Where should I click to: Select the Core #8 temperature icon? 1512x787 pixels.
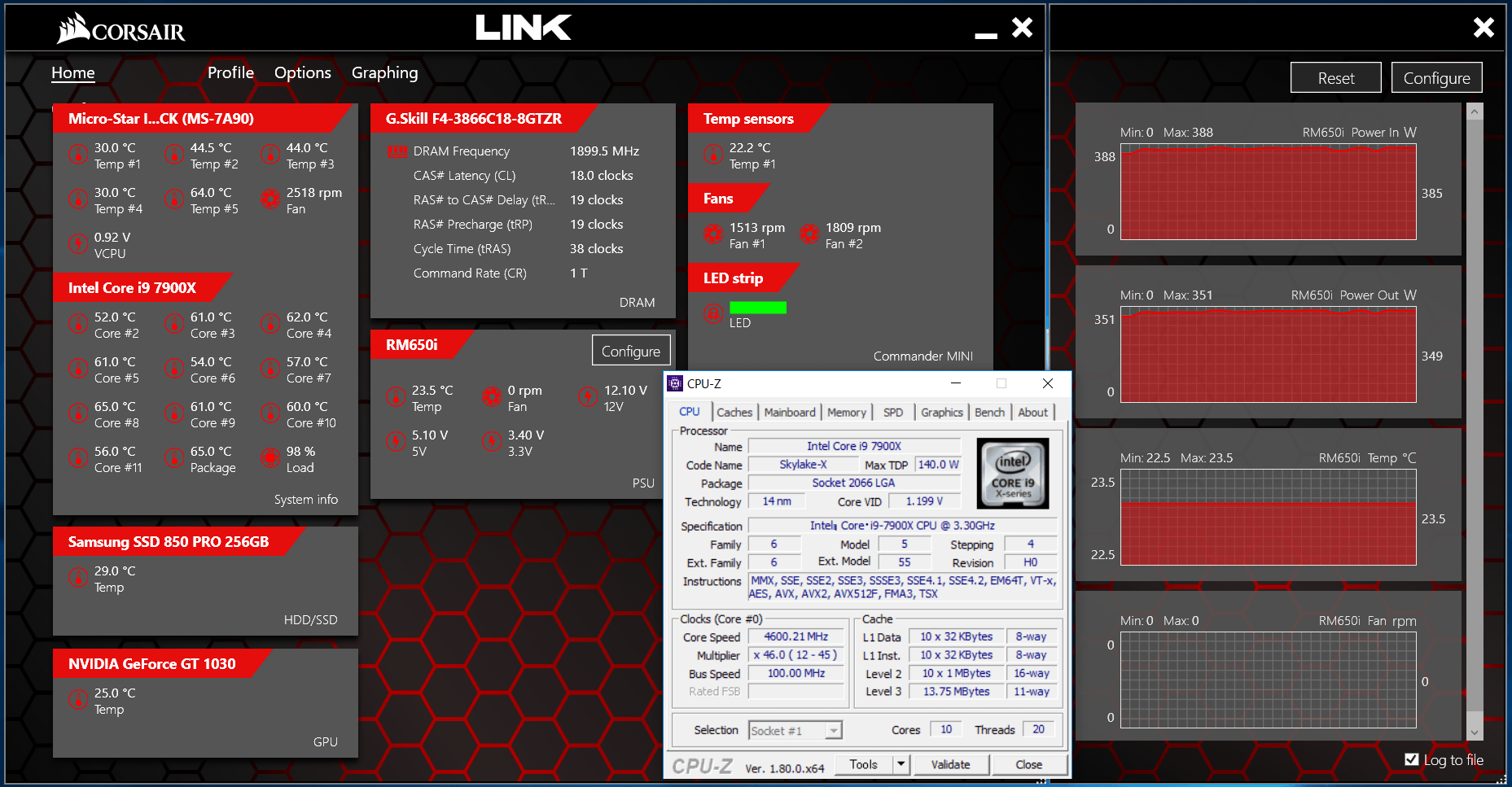coord(77,413)
